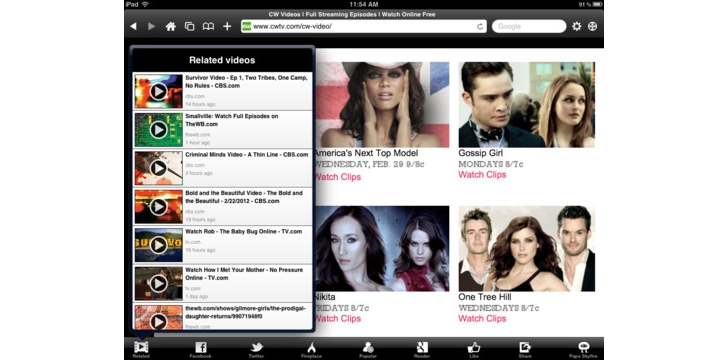Screen dimensions: 728x360
Task: Go forward with the right arrow button
Action: pyautogui.click(x=151, y=26)
